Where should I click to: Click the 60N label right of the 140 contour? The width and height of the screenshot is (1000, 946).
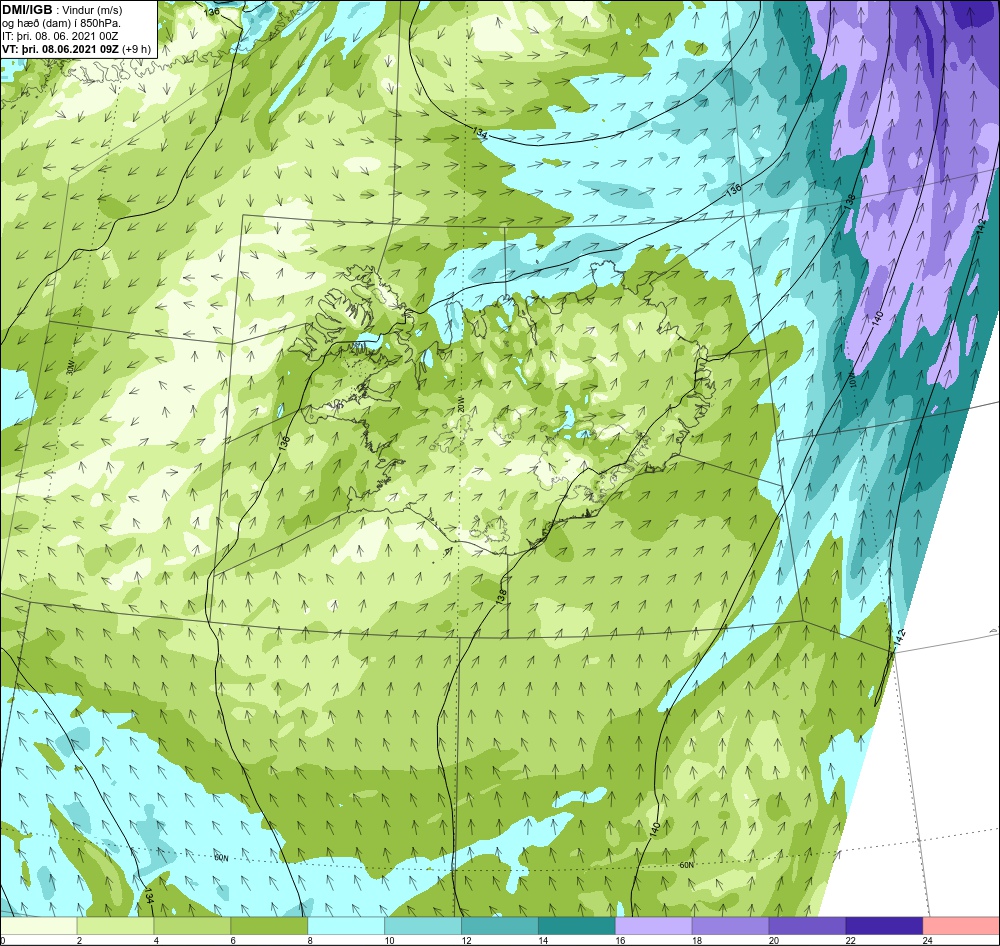tap(686, 865)
